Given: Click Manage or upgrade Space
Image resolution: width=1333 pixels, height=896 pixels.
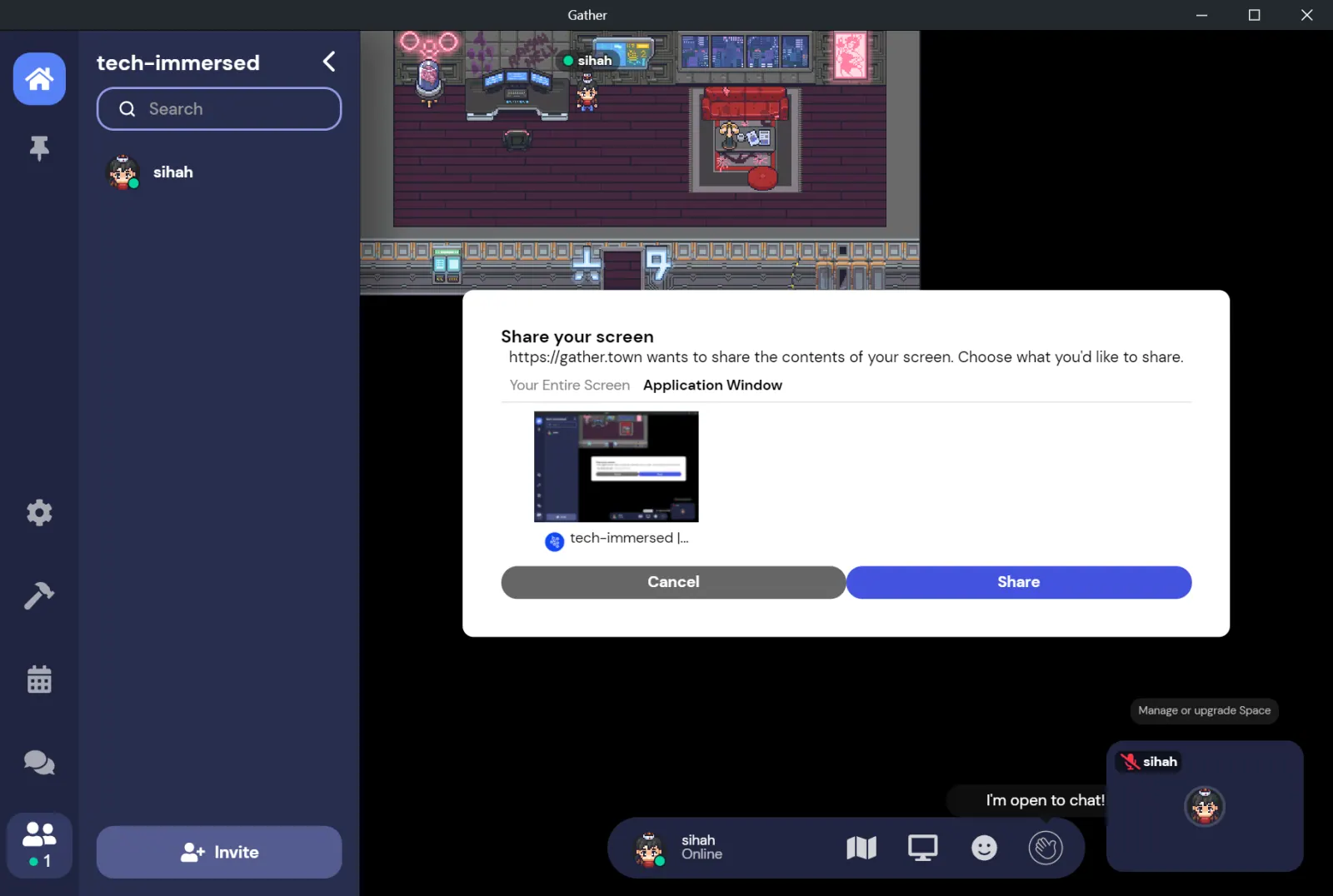Looking at the screenshot, I should 1204,710.
